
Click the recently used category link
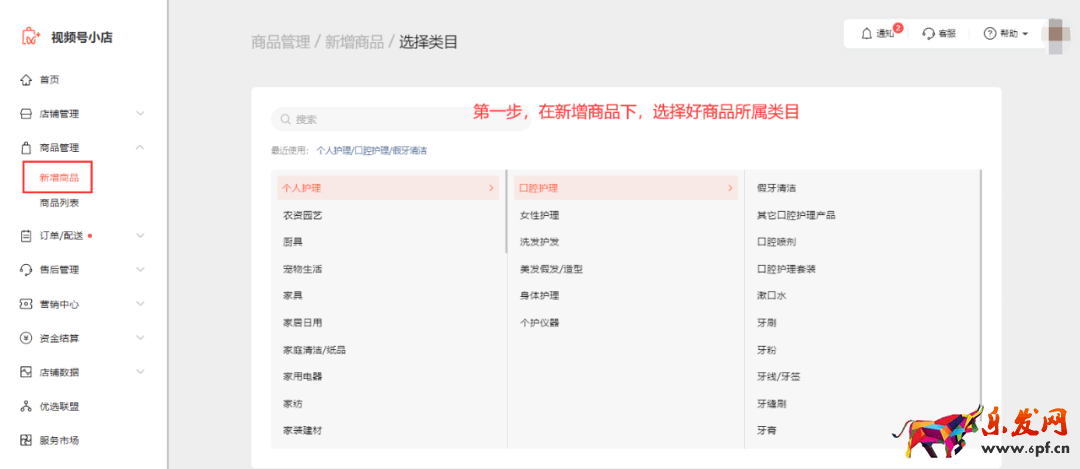pyautogui.click(x=371, y=150)
